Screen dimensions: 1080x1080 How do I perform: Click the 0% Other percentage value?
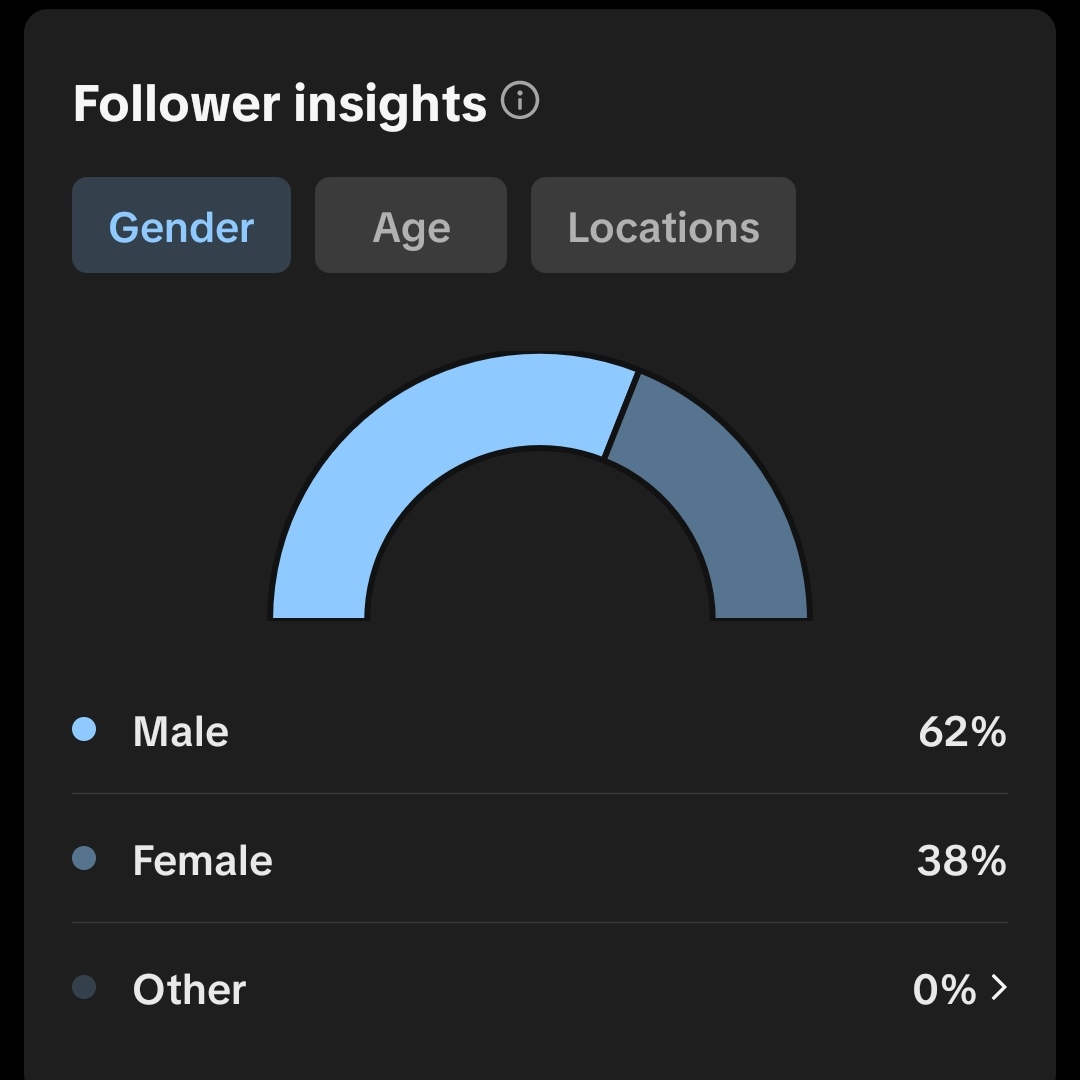coord(944,989)
